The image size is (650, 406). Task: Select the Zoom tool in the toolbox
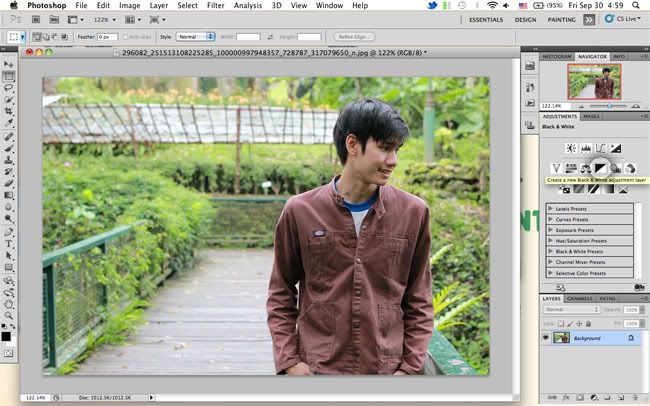8,316
